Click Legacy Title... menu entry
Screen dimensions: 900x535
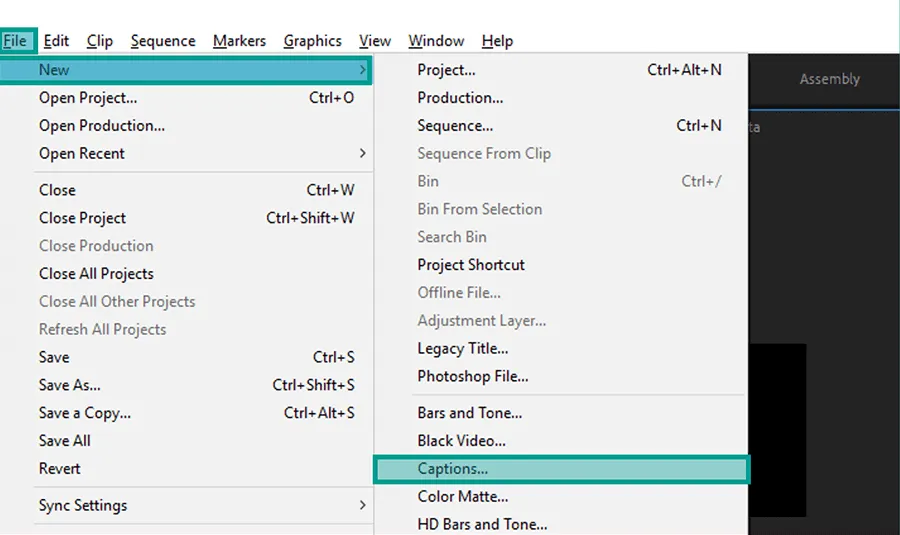[x=561, y=348]
